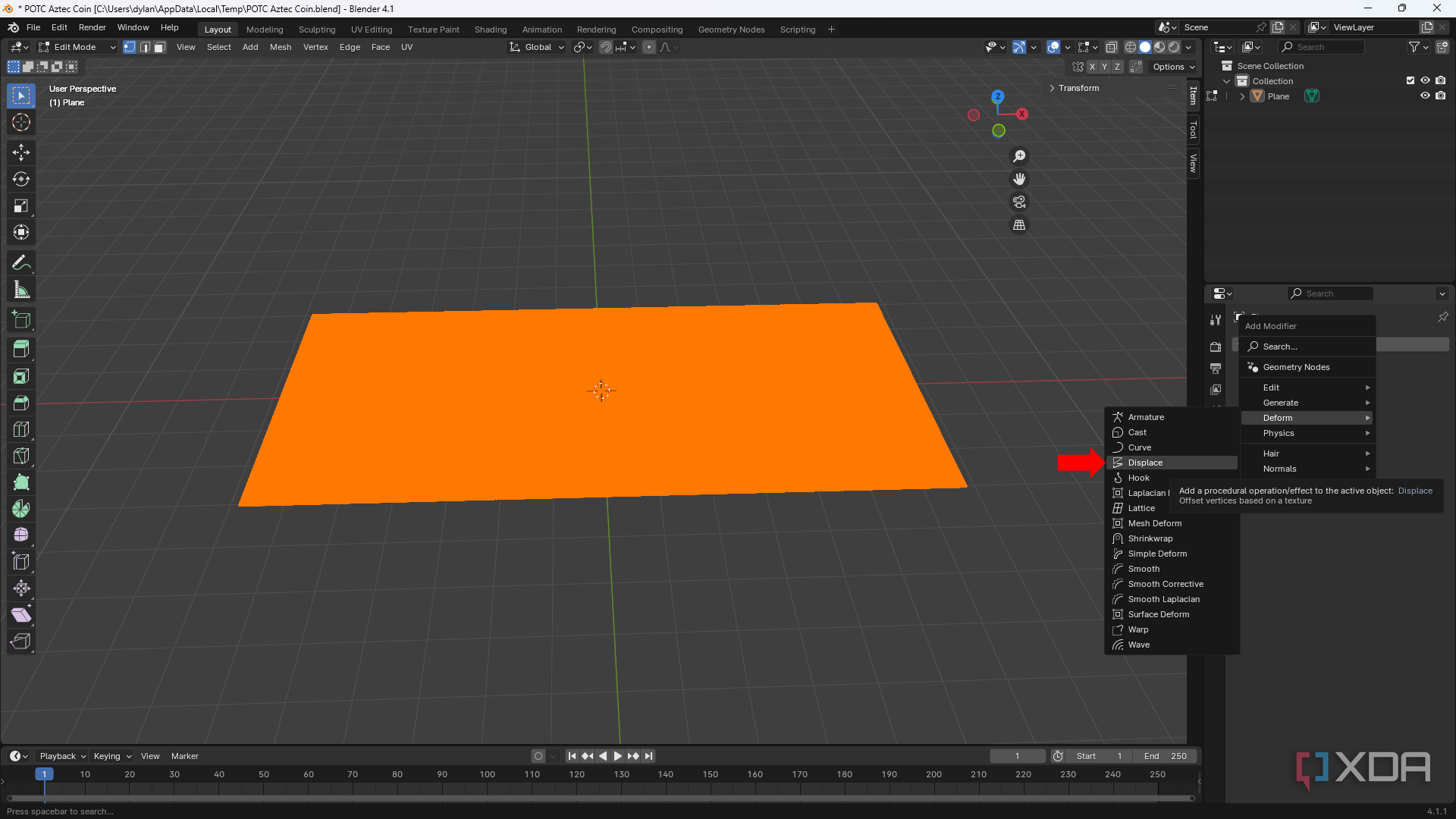Open the Render properties tab

click(x=1216, y=347)
